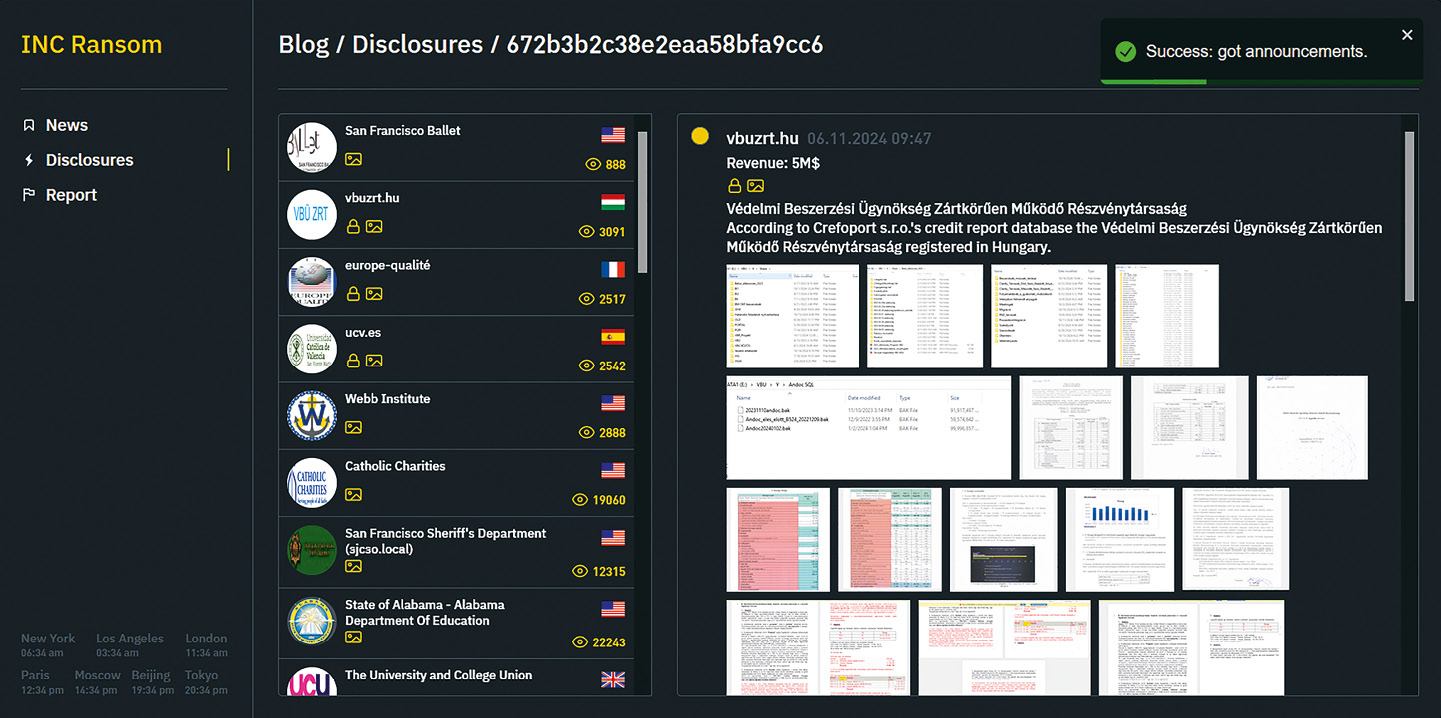Click the Spanish flag on ucv.es row

(613, 336)
